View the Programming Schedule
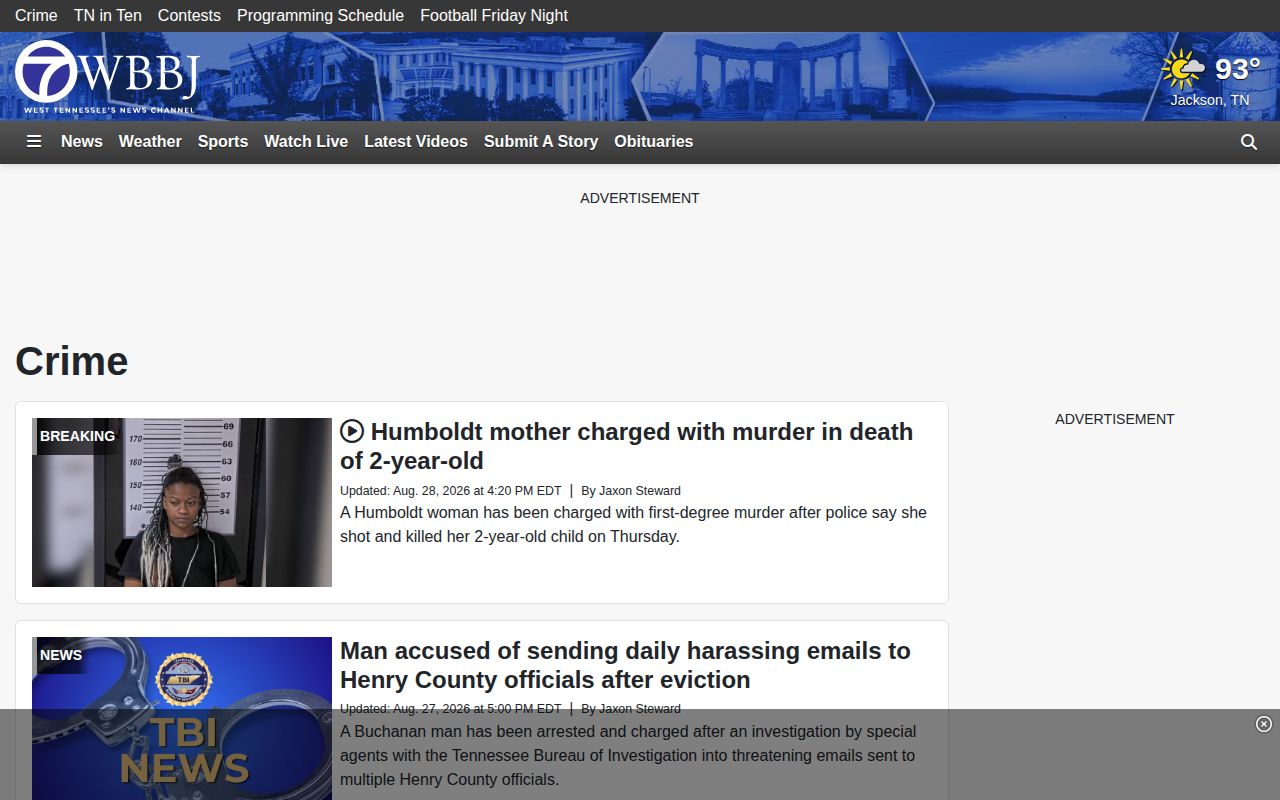This screenshot has height=800, width=1280. click(x=320, y=15)
